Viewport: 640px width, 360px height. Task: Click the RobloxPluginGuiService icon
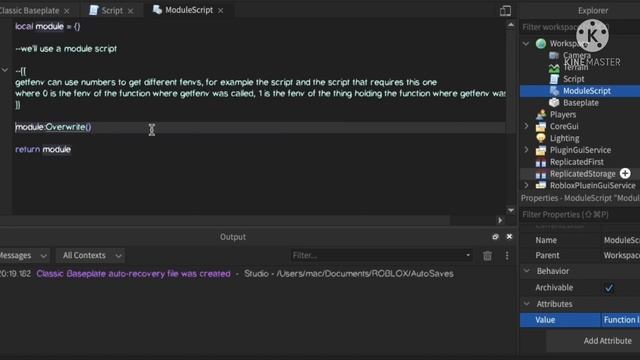541,185
